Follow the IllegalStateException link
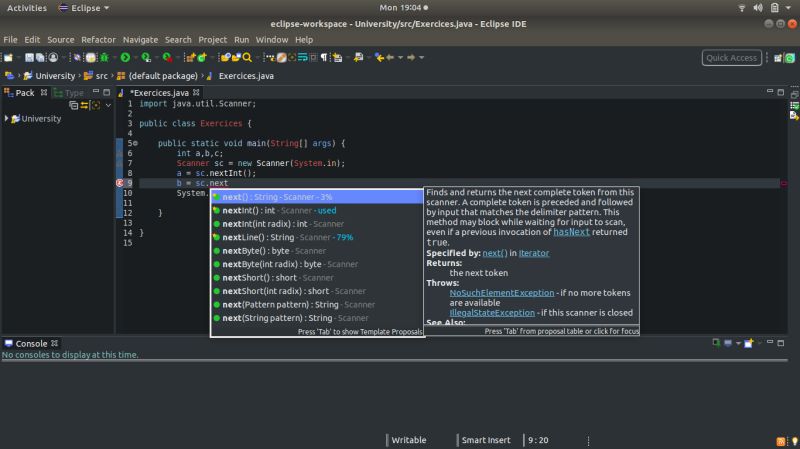The width and height of the screenshot is (800, 449). [492, 312]
